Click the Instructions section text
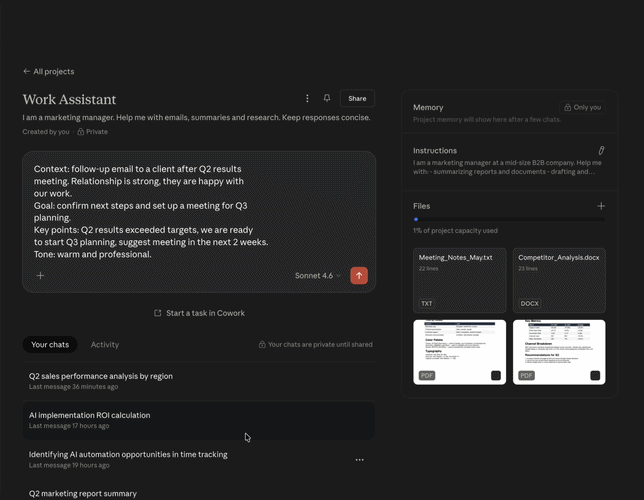 tap(507, 167)
